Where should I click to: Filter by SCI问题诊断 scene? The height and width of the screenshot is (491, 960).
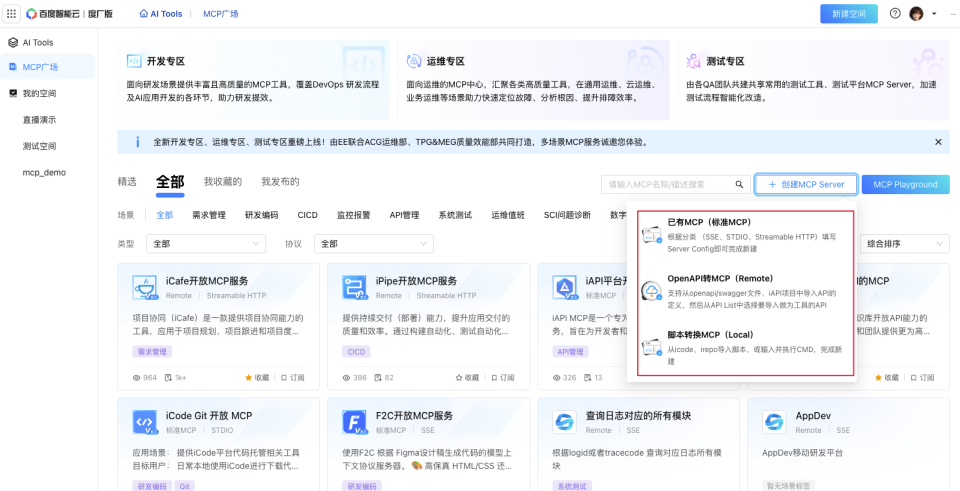(x=567, y=215)
